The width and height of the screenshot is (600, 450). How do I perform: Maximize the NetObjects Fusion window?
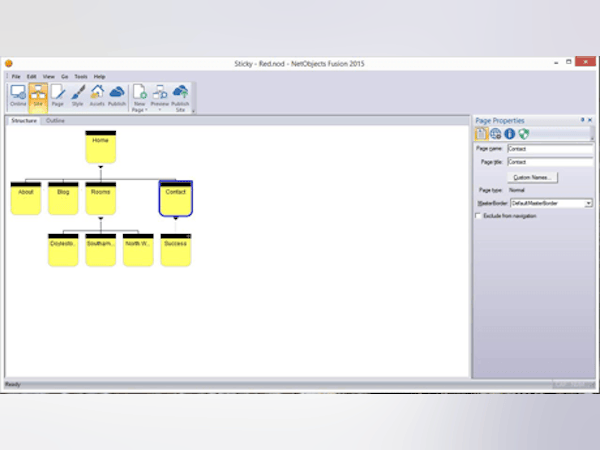click(x=569, y=62)
